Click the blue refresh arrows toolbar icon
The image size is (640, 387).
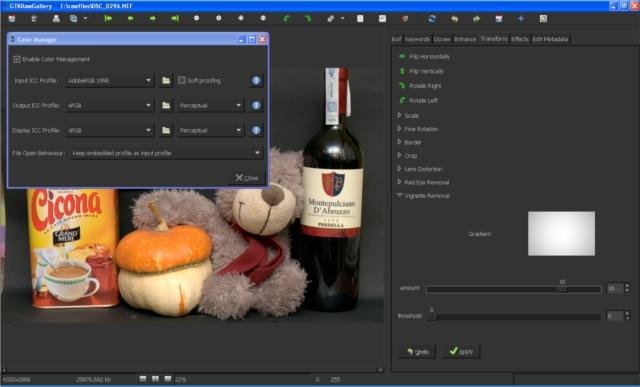(432, 19)
